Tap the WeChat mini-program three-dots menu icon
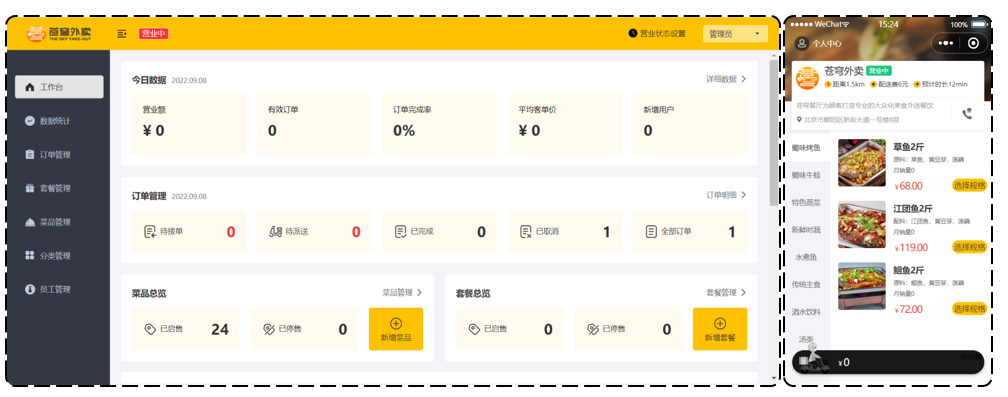Screen dimensions: 1008x397 point(946,43)
